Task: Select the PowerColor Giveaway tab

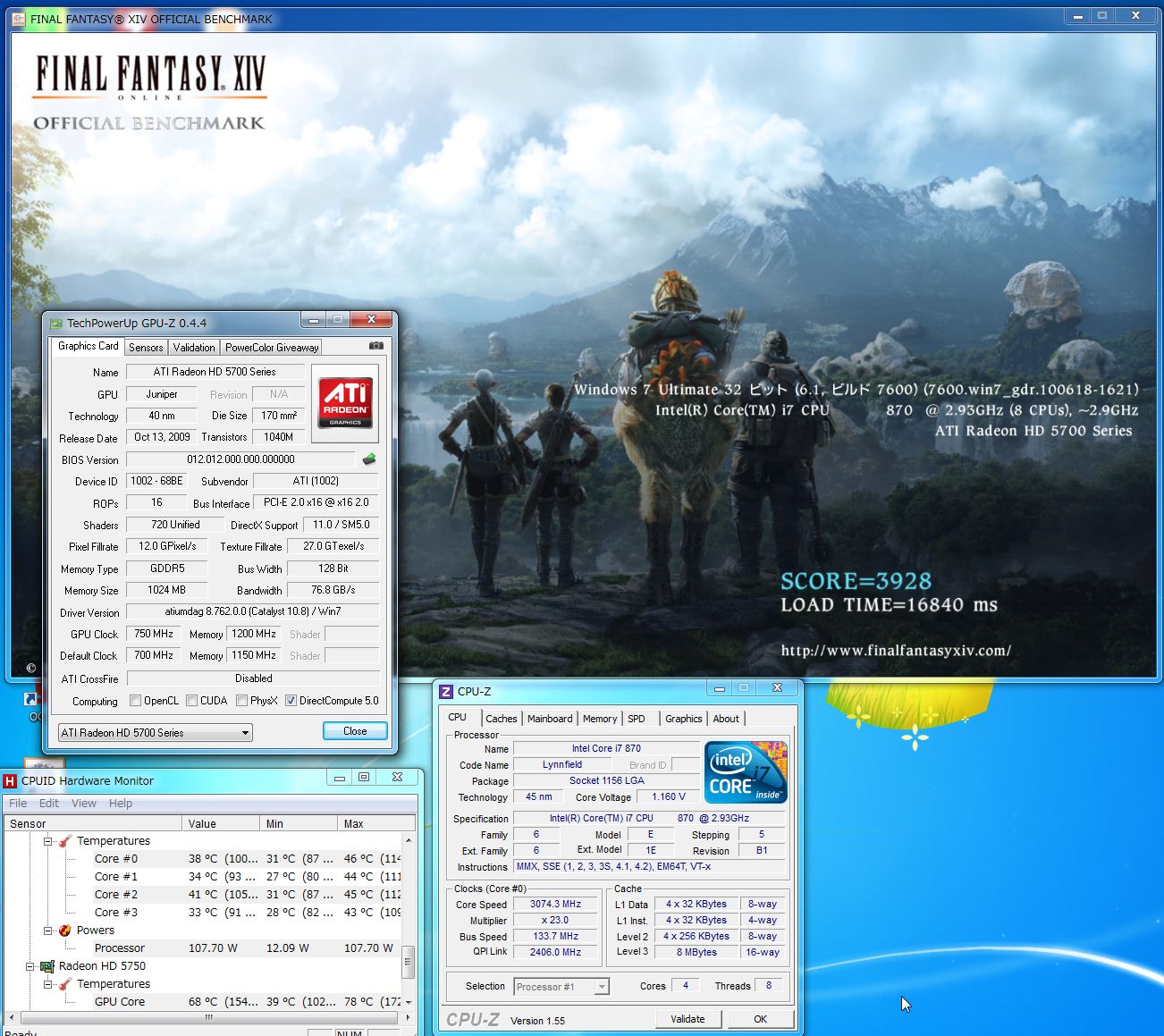Action: [272, 348]
